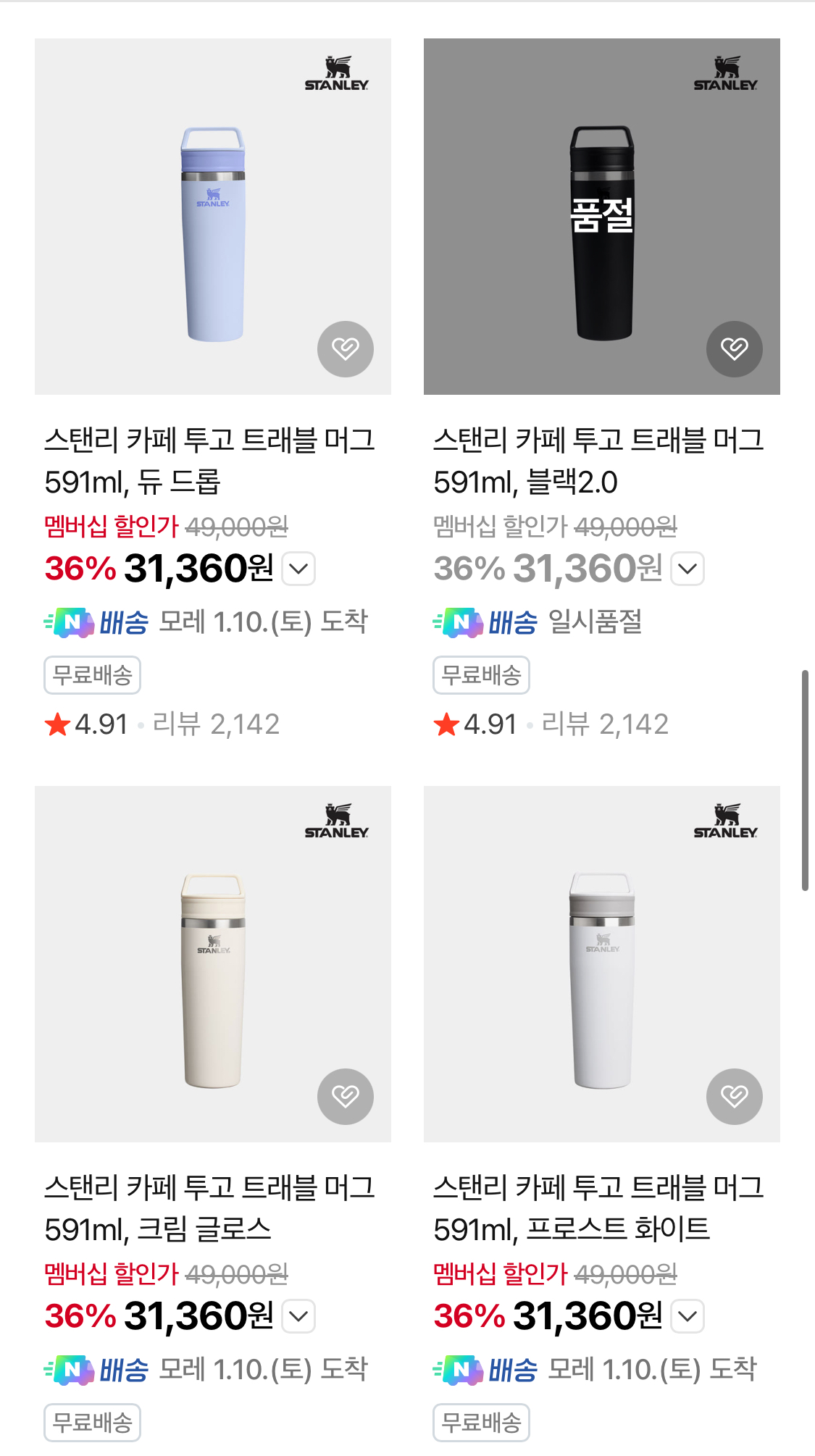Expand price details for 크림 글로스 mug
The height and width of the screenshot is (1456, 815).
(x=298, y=1316)
